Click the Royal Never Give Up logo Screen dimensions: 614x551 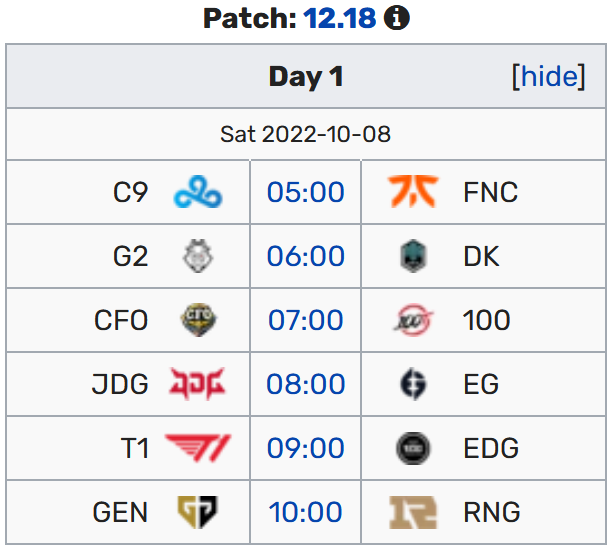coord(412,512)
